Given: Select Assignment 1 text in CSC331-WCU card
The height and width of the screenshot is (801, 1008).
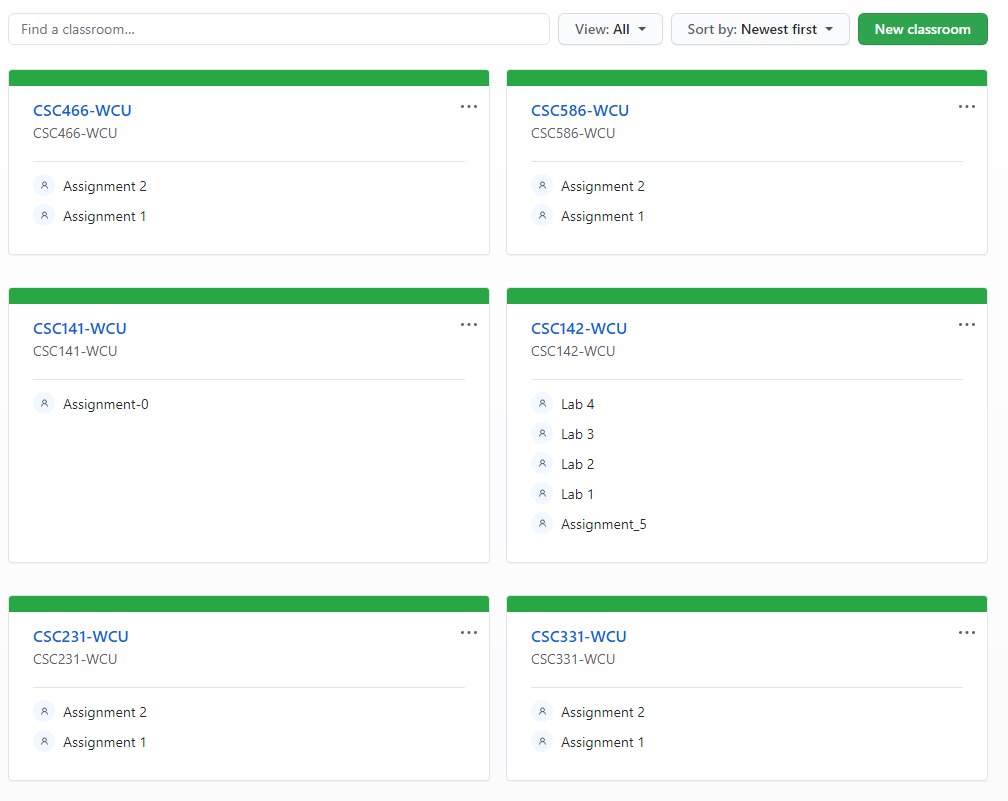Looking at the screenshot, I should pyautogui.click(x=602, y=742).
